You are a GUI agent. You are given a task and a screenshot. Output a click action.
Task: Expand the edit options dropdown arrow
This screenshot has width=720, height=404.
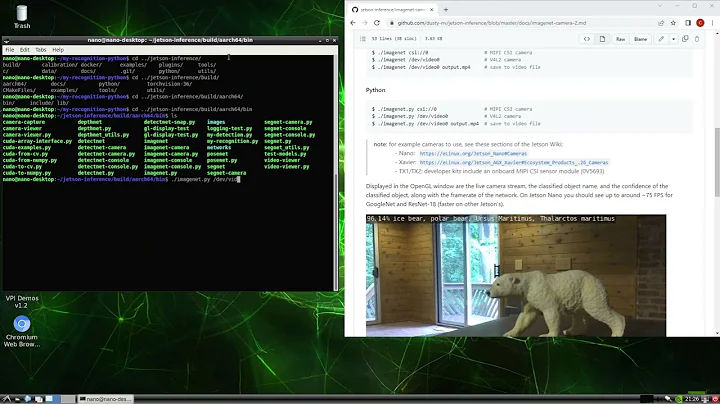click(673, 39)
